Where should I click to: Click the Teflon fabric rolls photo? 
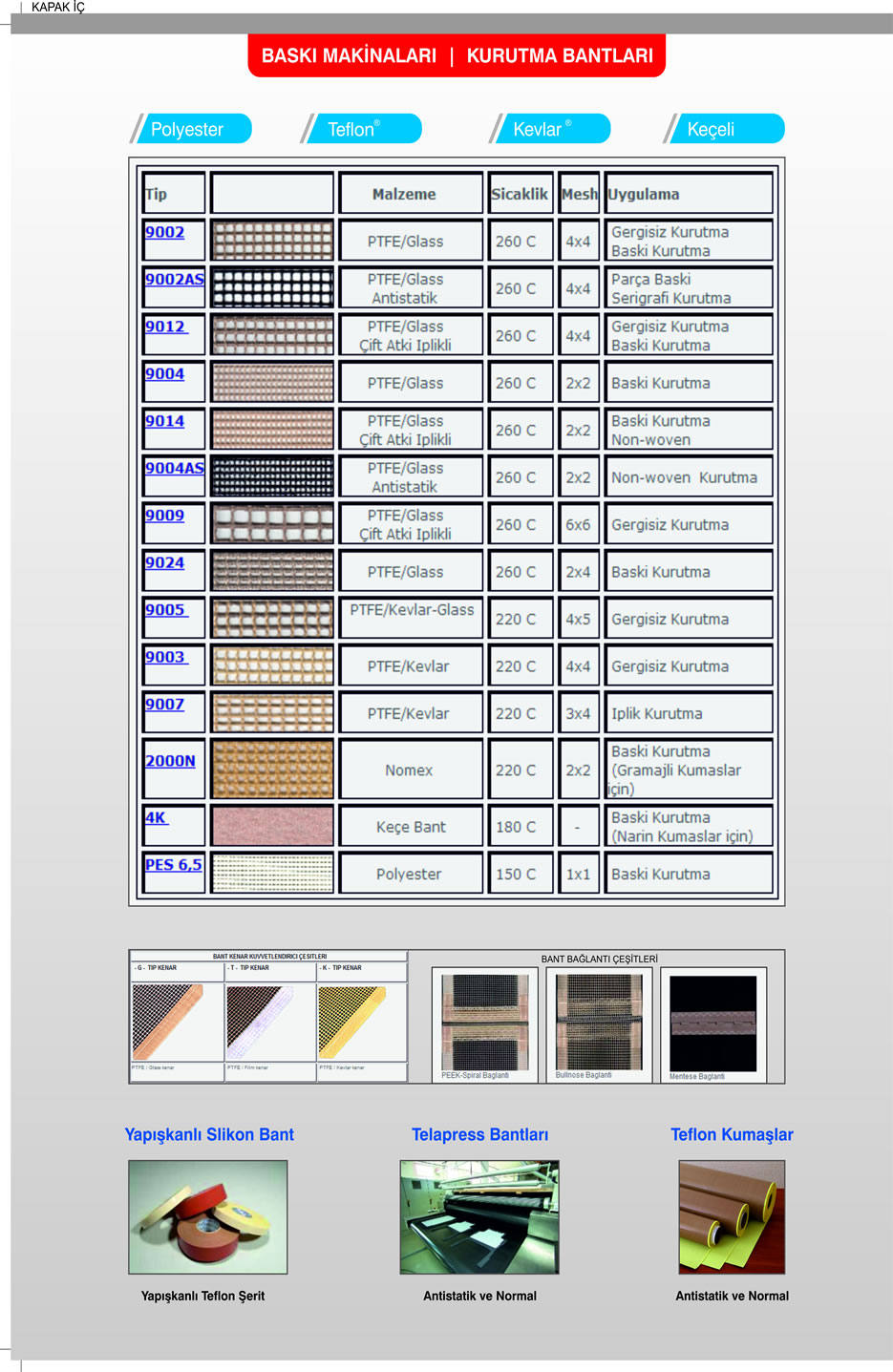[x=732, y=1217]
